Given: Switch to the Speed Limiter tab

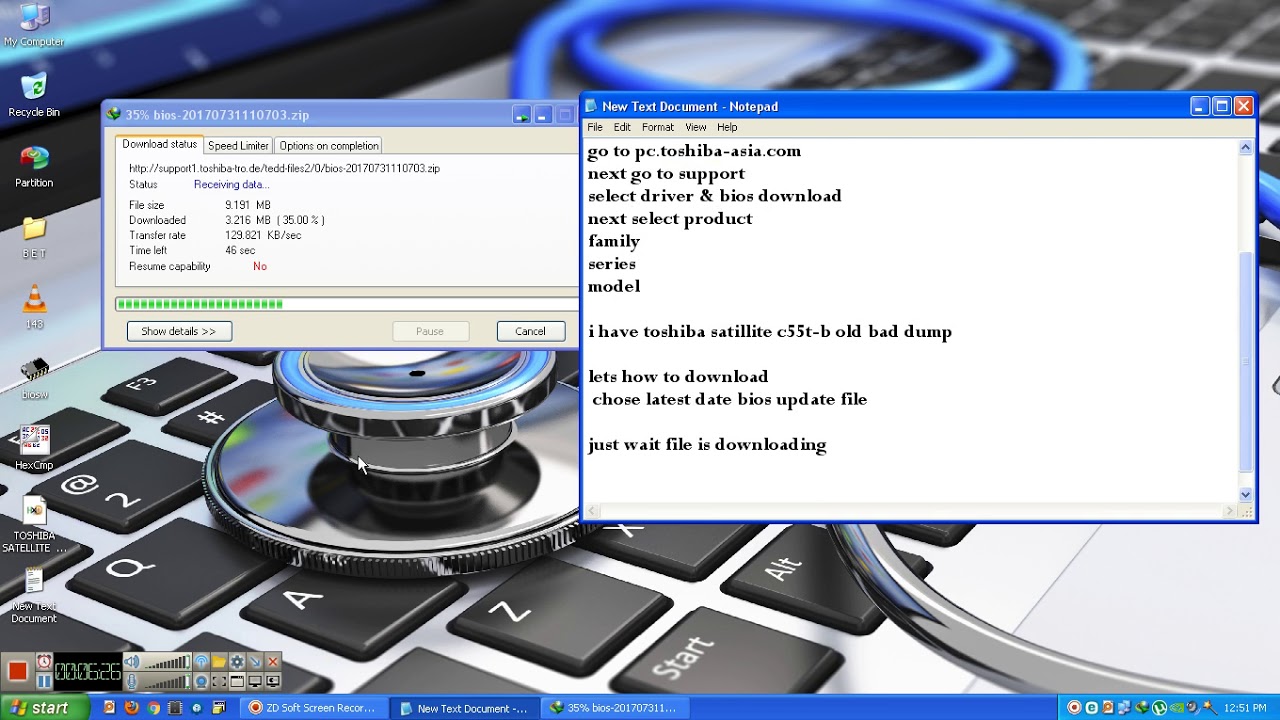Looking at the screenshot, I should click(238, 146).
